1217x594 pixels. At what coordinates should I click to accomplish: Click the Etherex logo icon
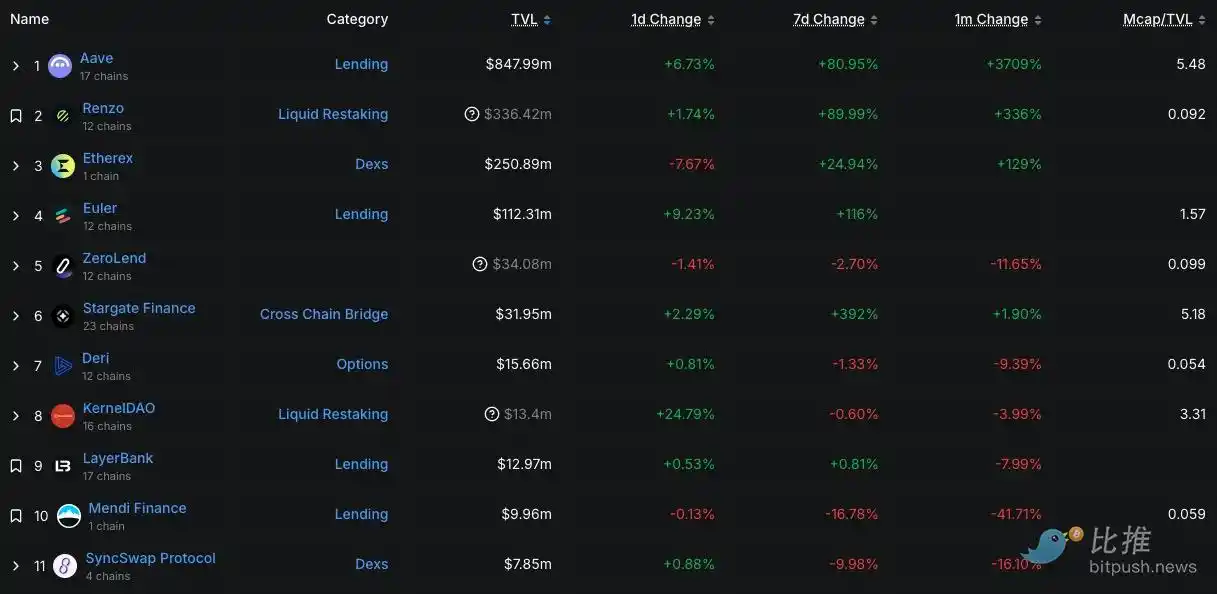pos(63,166)
